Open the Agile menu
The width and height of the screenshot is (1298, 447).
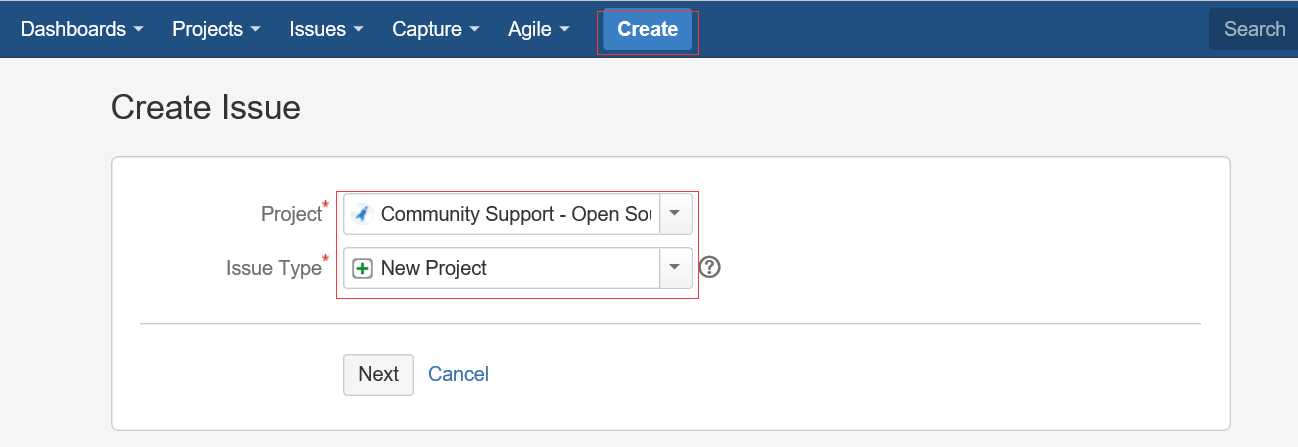coord(539,29)
